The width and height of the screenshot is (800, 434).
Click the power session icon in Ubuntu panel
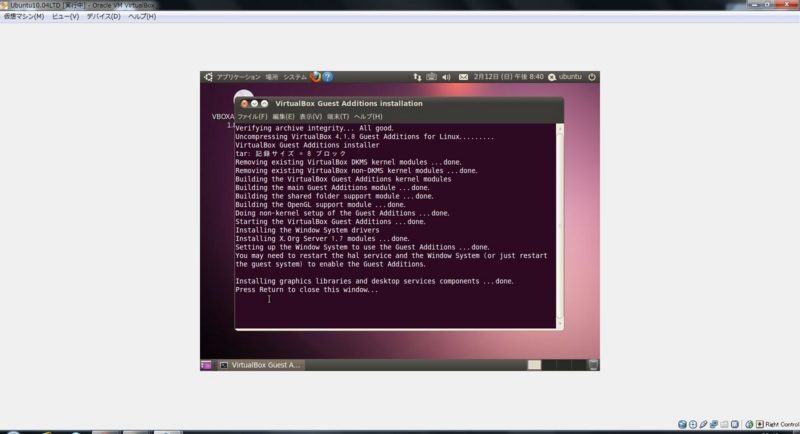[592, 77]
